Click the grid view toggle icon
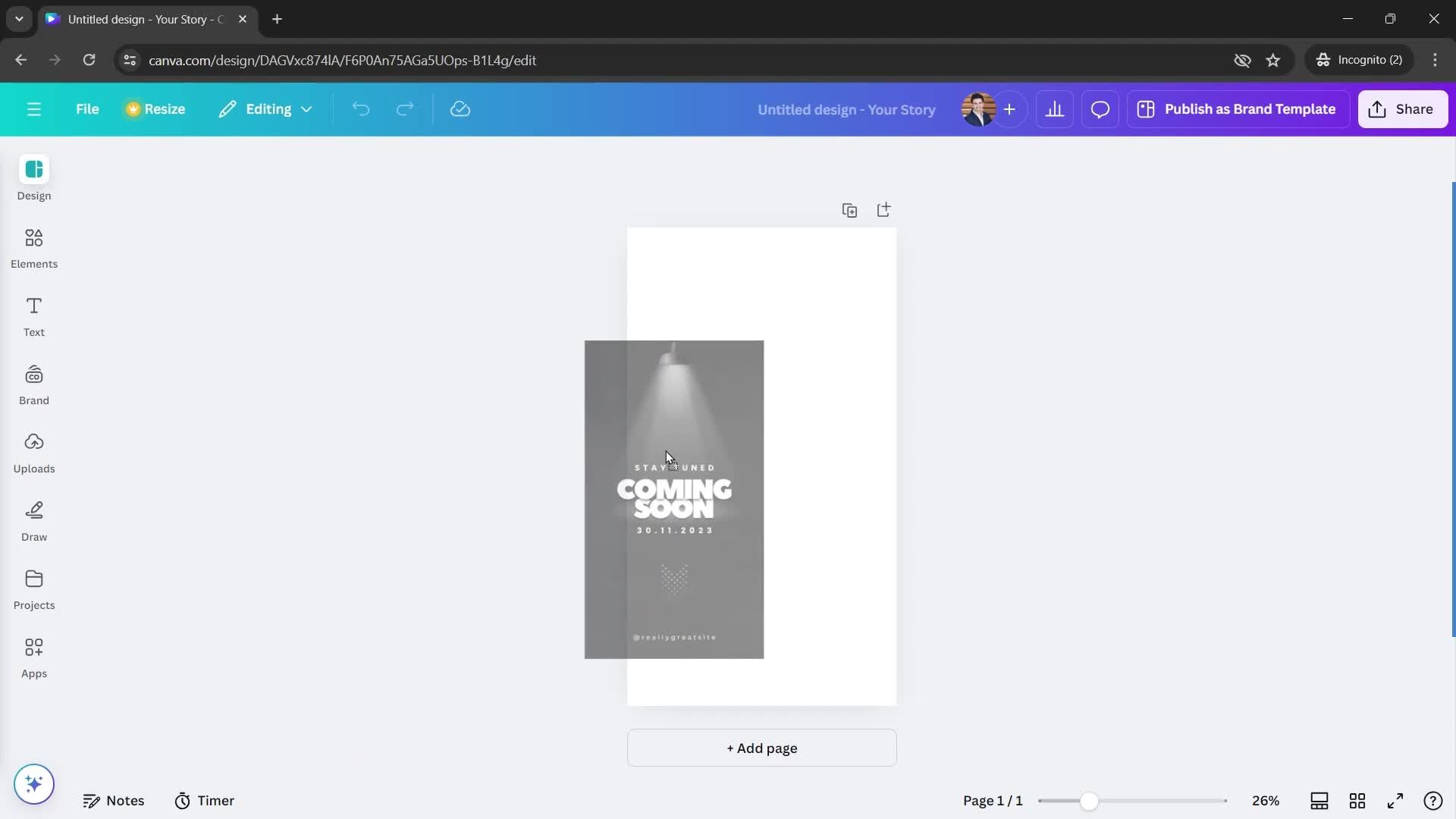This screenshot has width=1456, height=819. (x=1357, y=800)
